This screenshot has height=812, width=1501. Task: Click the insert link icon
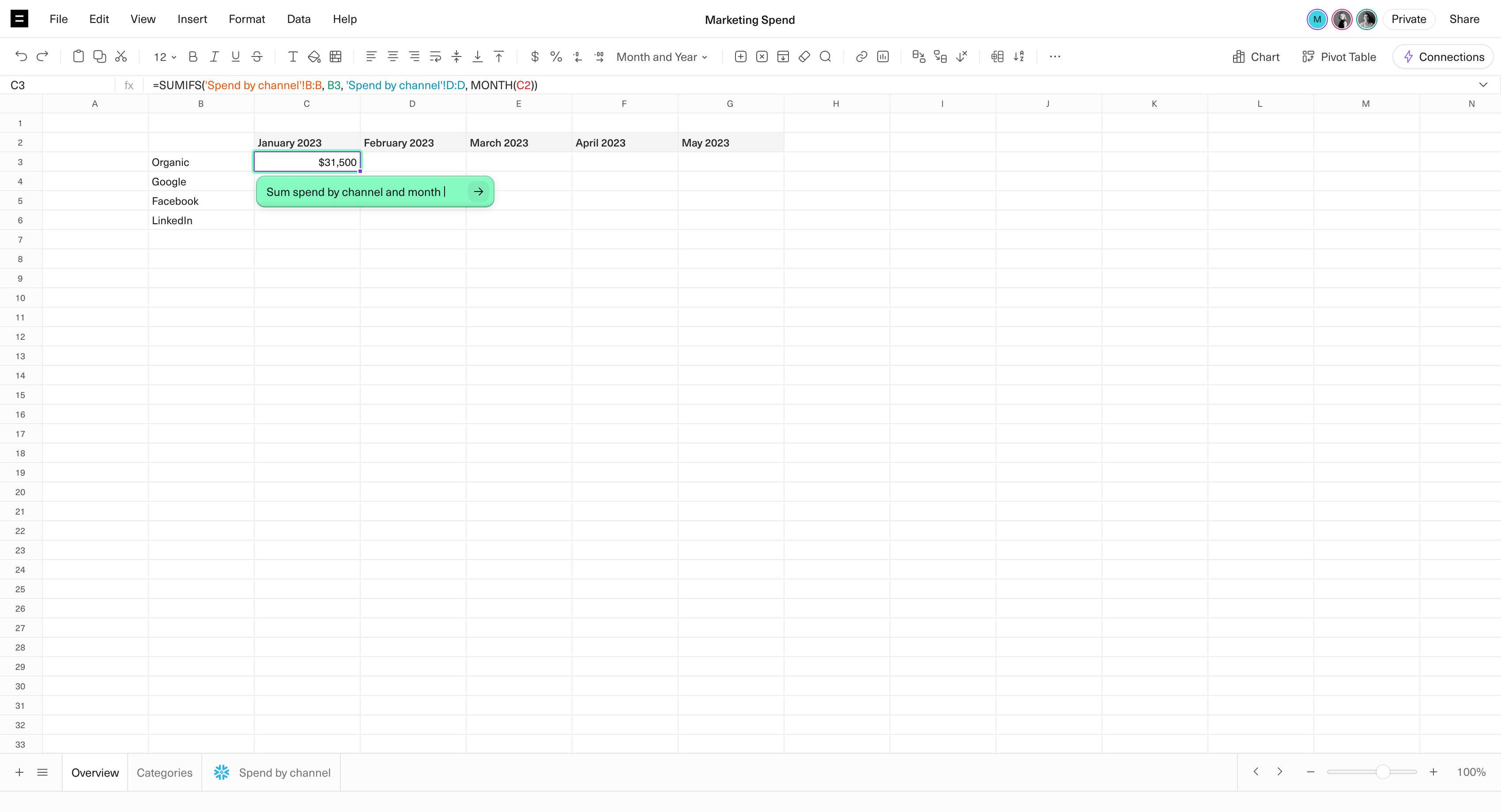861,56
